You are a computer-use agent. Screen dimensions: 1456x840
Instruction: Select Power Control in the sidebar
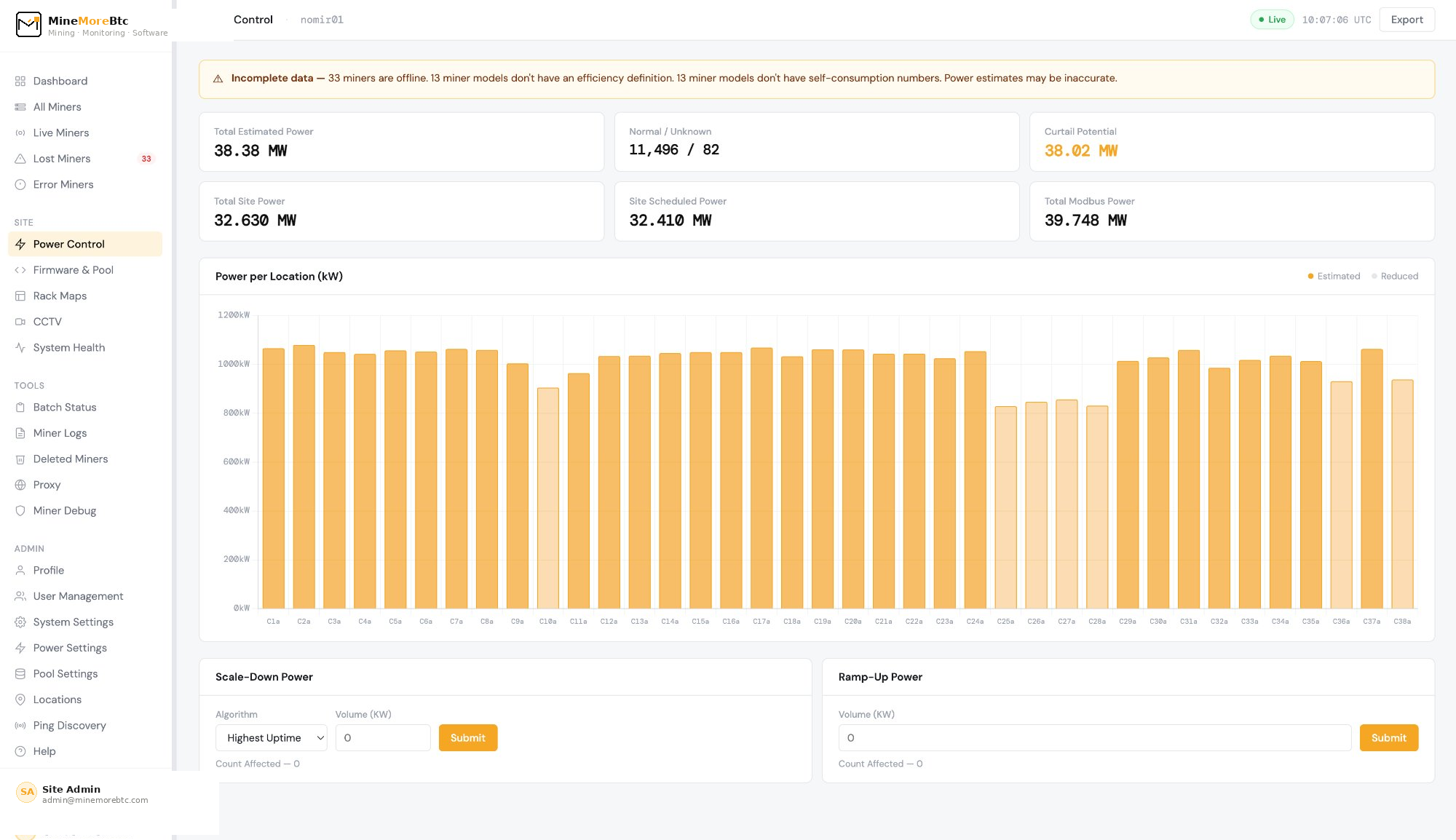tap(69, 244)
